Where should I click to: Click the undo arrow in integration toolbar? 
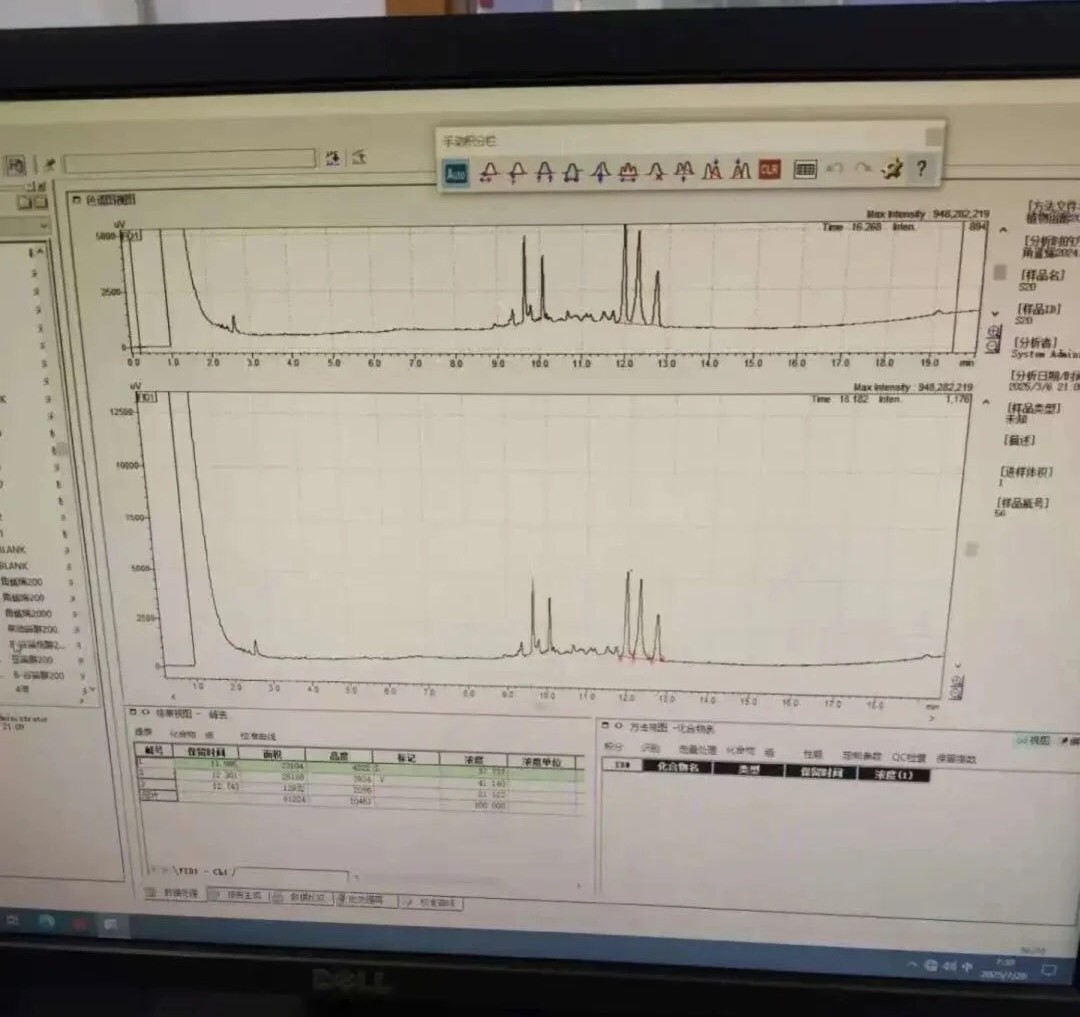coord(835,170)
